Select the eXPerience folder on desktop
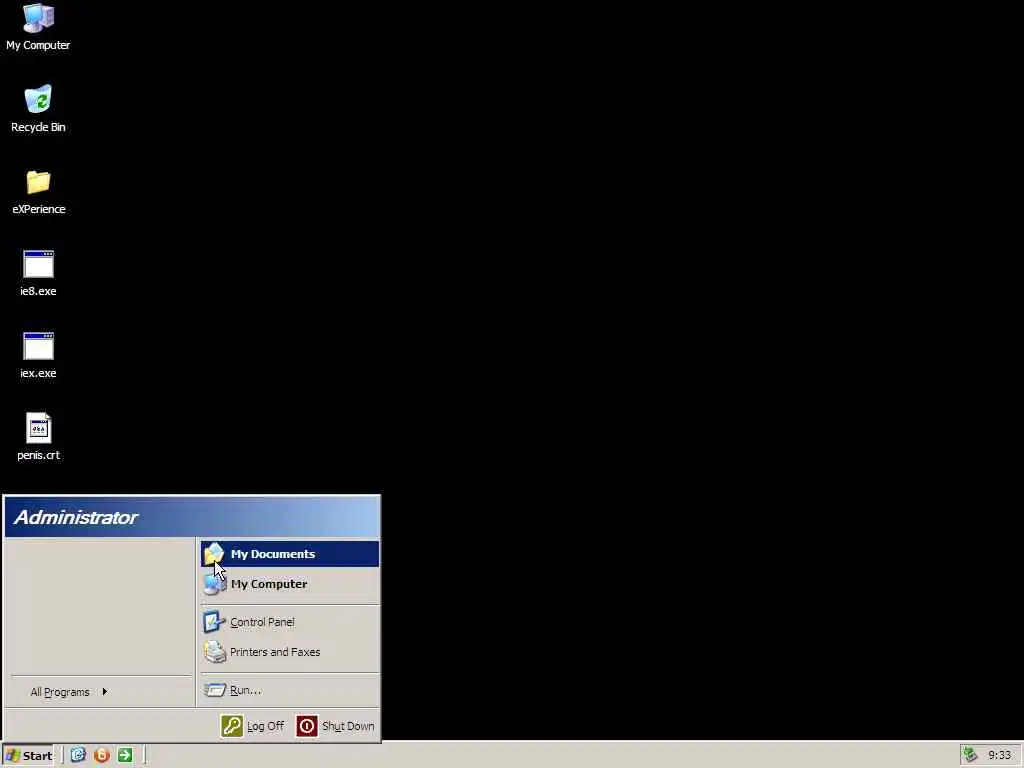This screenshot has width=1024, height=768. [x=39, y=191]
